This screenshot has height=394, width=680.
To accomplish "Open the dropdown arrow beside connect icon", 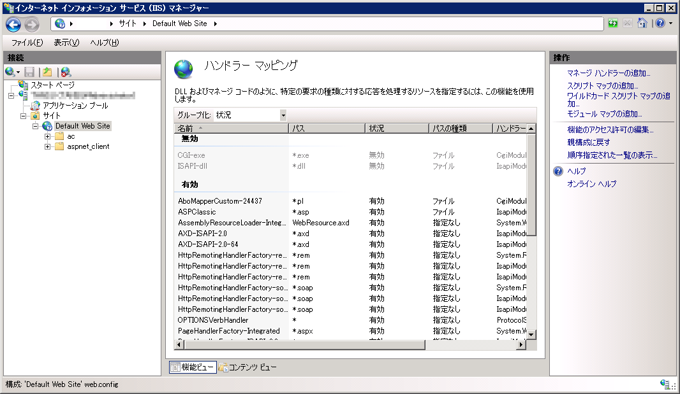I will (x=18, y=72).
